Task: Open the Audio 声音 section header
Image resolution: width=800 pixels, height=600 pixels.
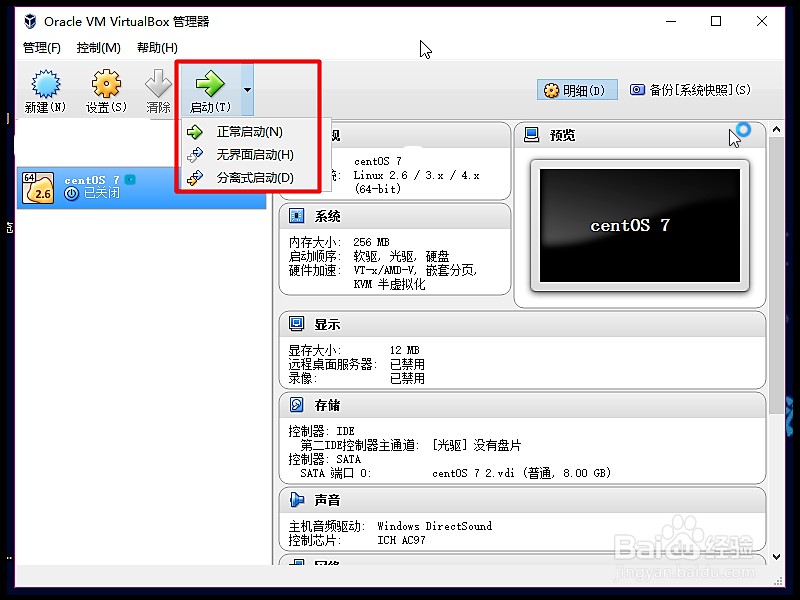Action: click(522, 500)
